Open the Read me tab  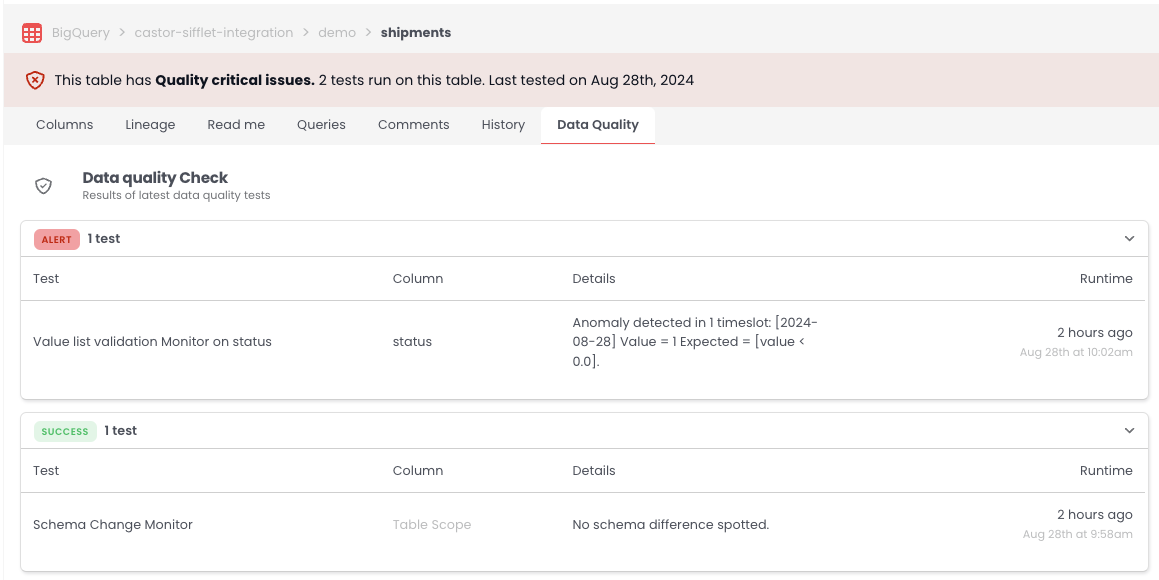point(236,125)
